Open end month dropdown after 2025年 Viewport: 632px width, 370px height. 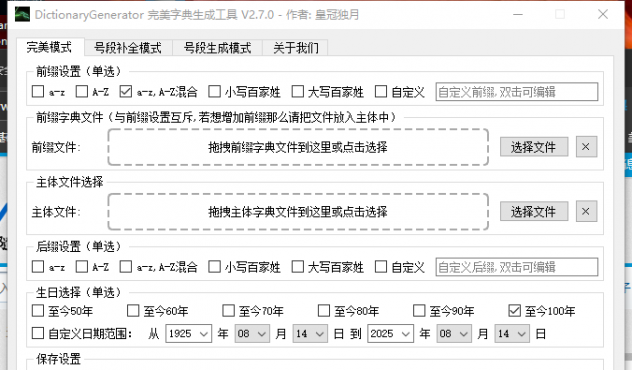click(454, 334)
